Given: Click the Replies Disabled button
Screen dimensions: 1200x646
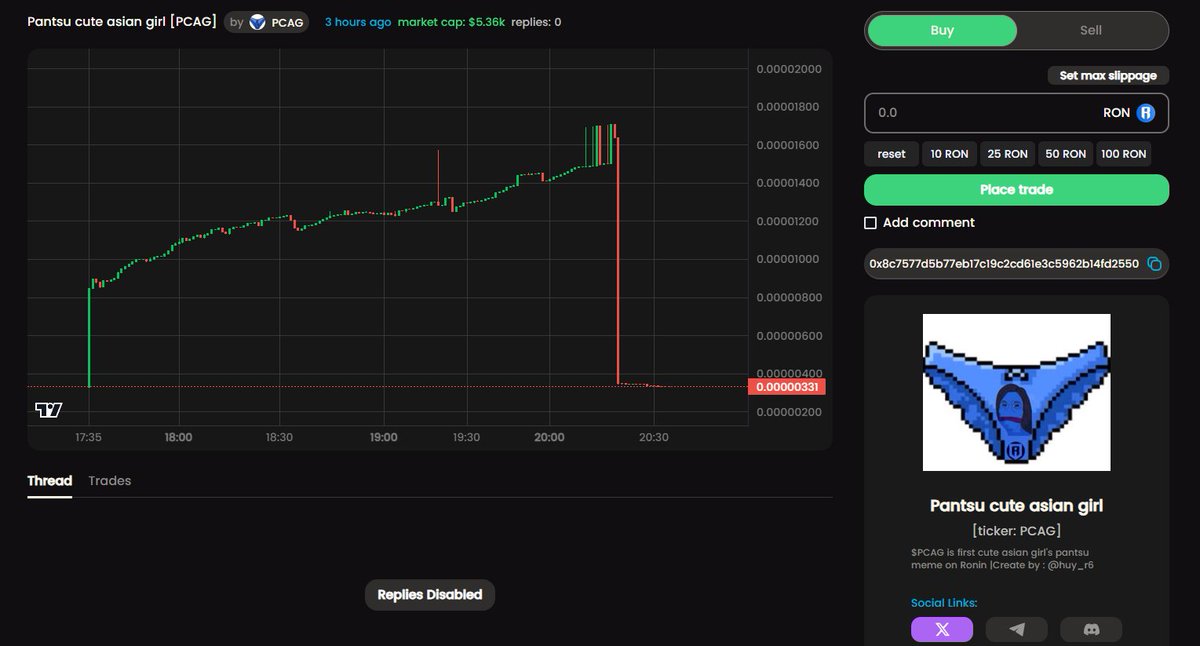Looking at the screenshot, I should [430, 594].
